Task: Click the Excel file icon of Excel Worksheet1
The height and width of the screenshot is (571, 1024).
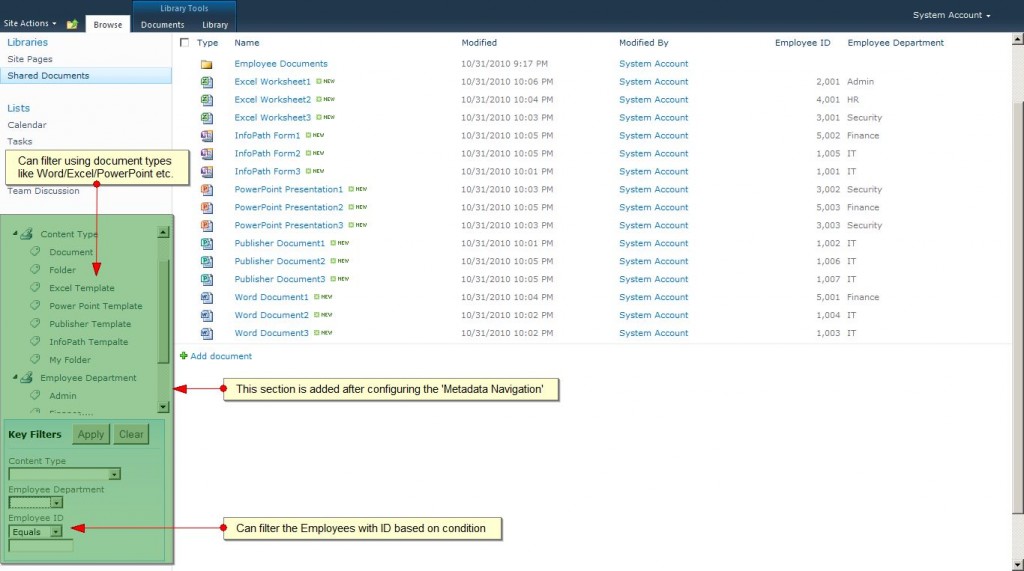Action: (x=206, y=82)
